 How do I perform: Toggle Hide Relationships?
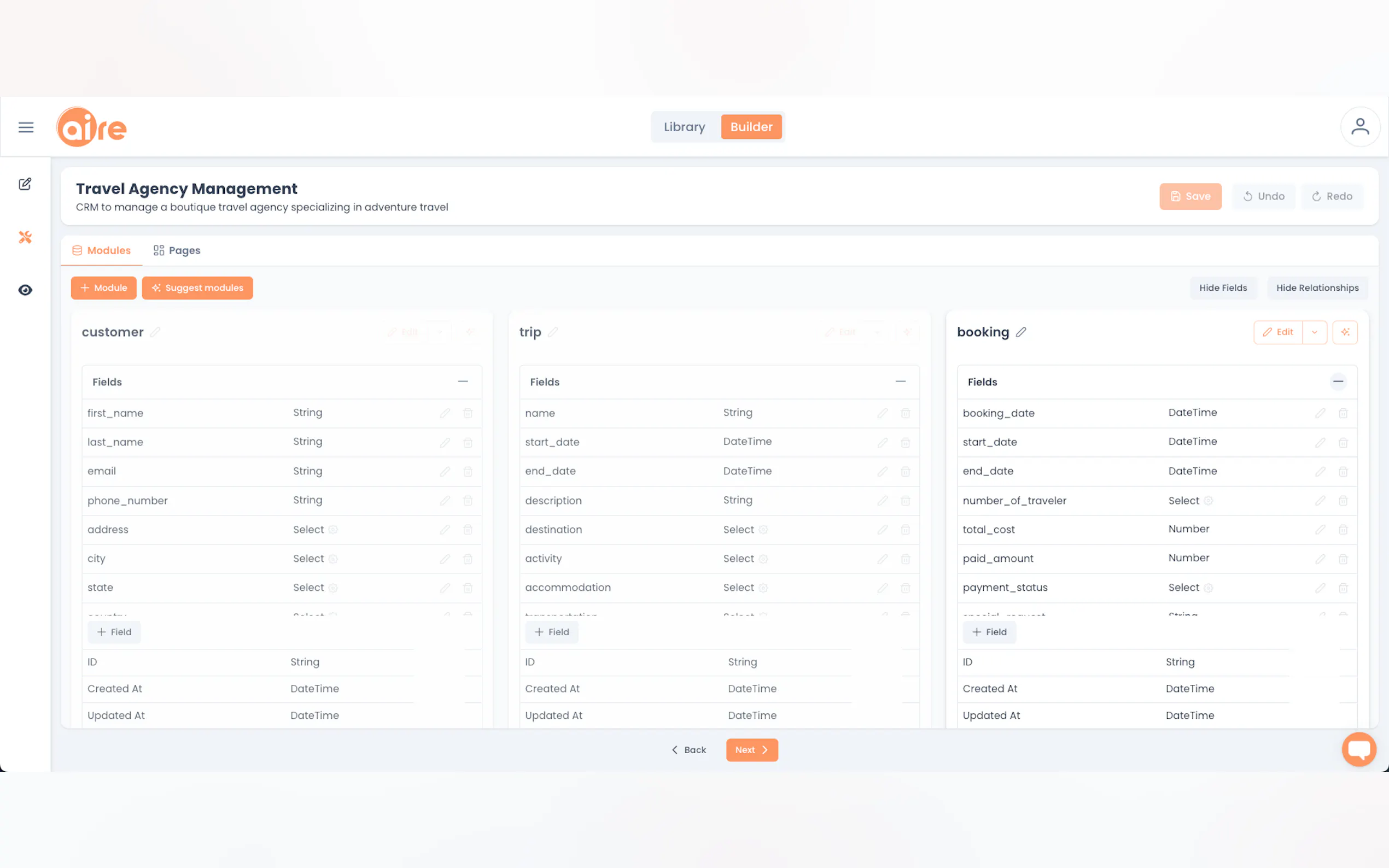[1317, 288]
